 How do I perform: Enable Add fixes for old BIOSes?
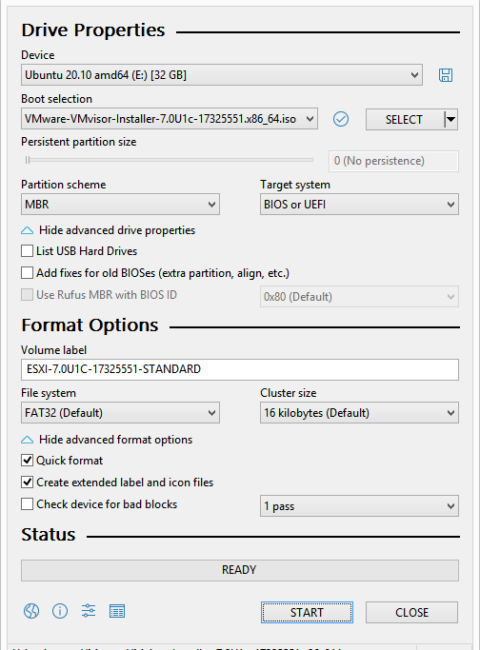27,273
